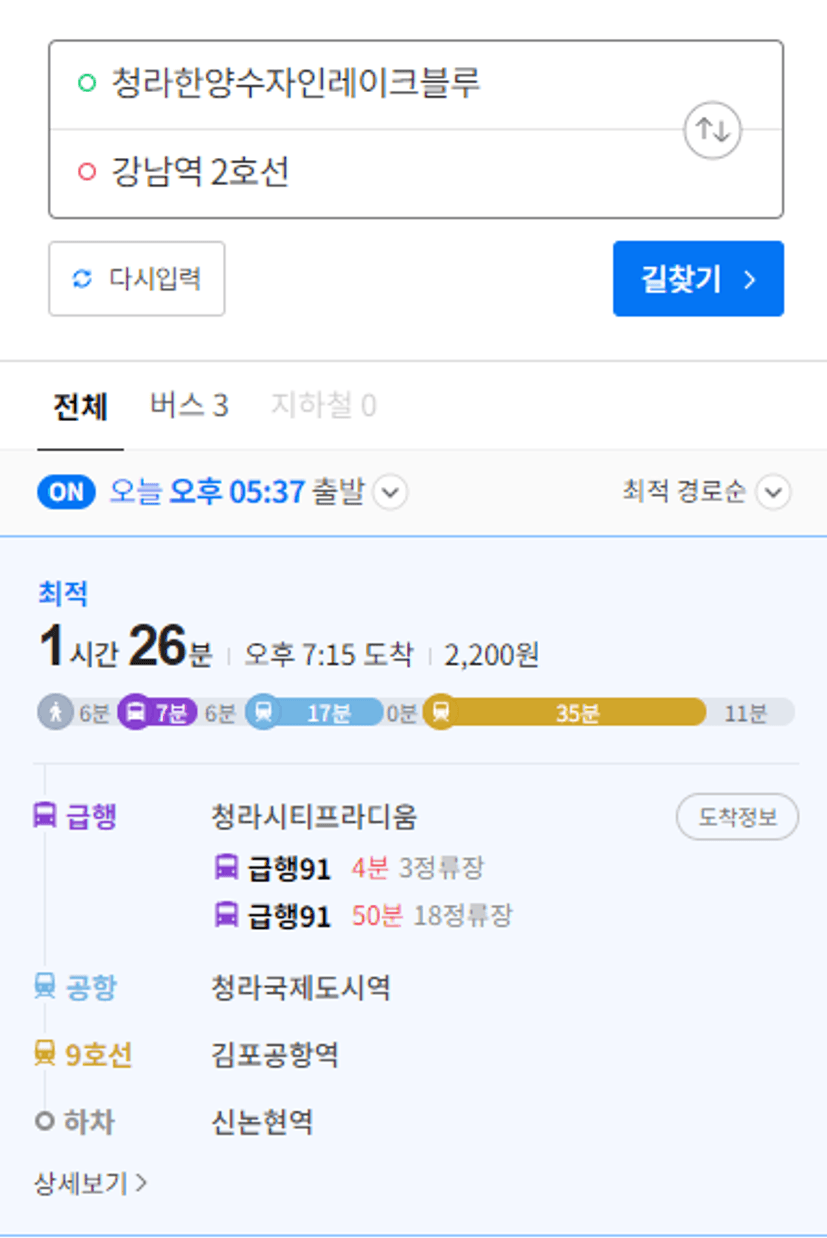Switch to the 버스 3 tab
The width and height of the screenshot is (827, 1238).
click(189, 406)
